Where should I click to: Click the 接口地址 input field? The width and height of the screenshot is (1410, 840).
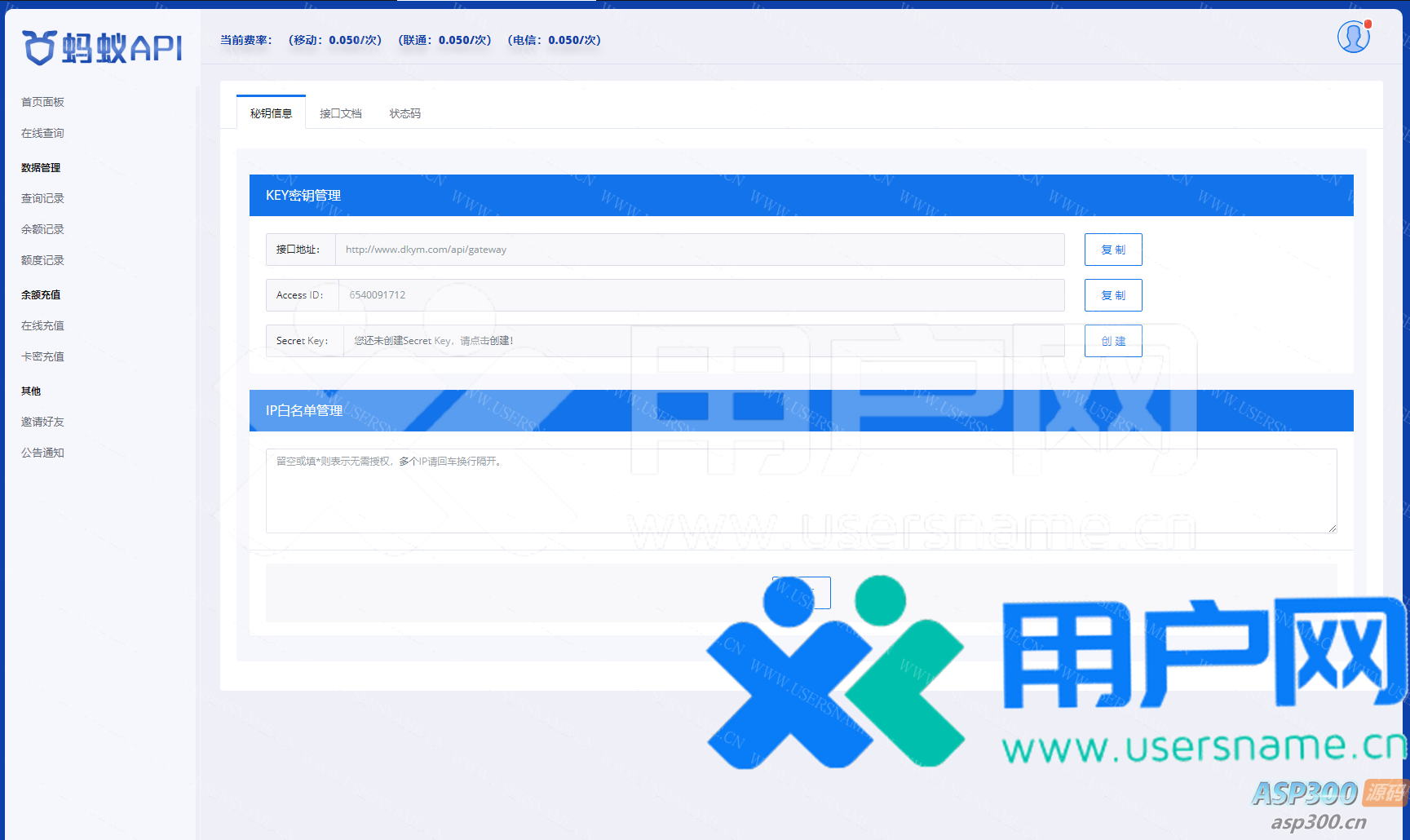click(700, 250)
